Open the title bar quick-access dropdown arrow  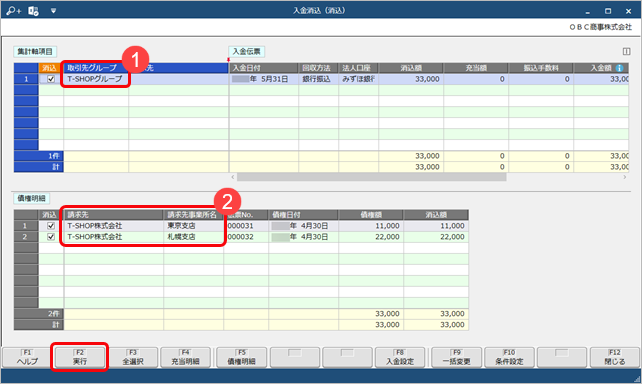[53, 11]
